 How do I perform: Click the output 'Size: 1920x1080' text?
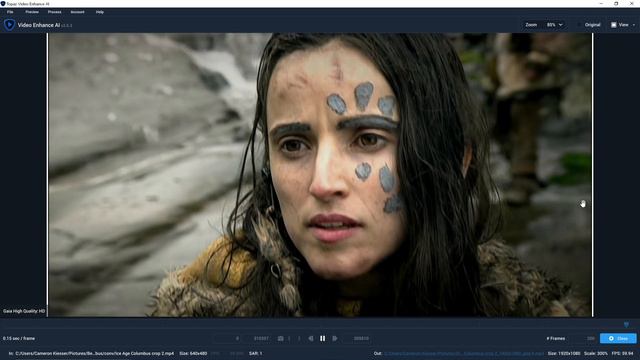(x=564, y=353)
